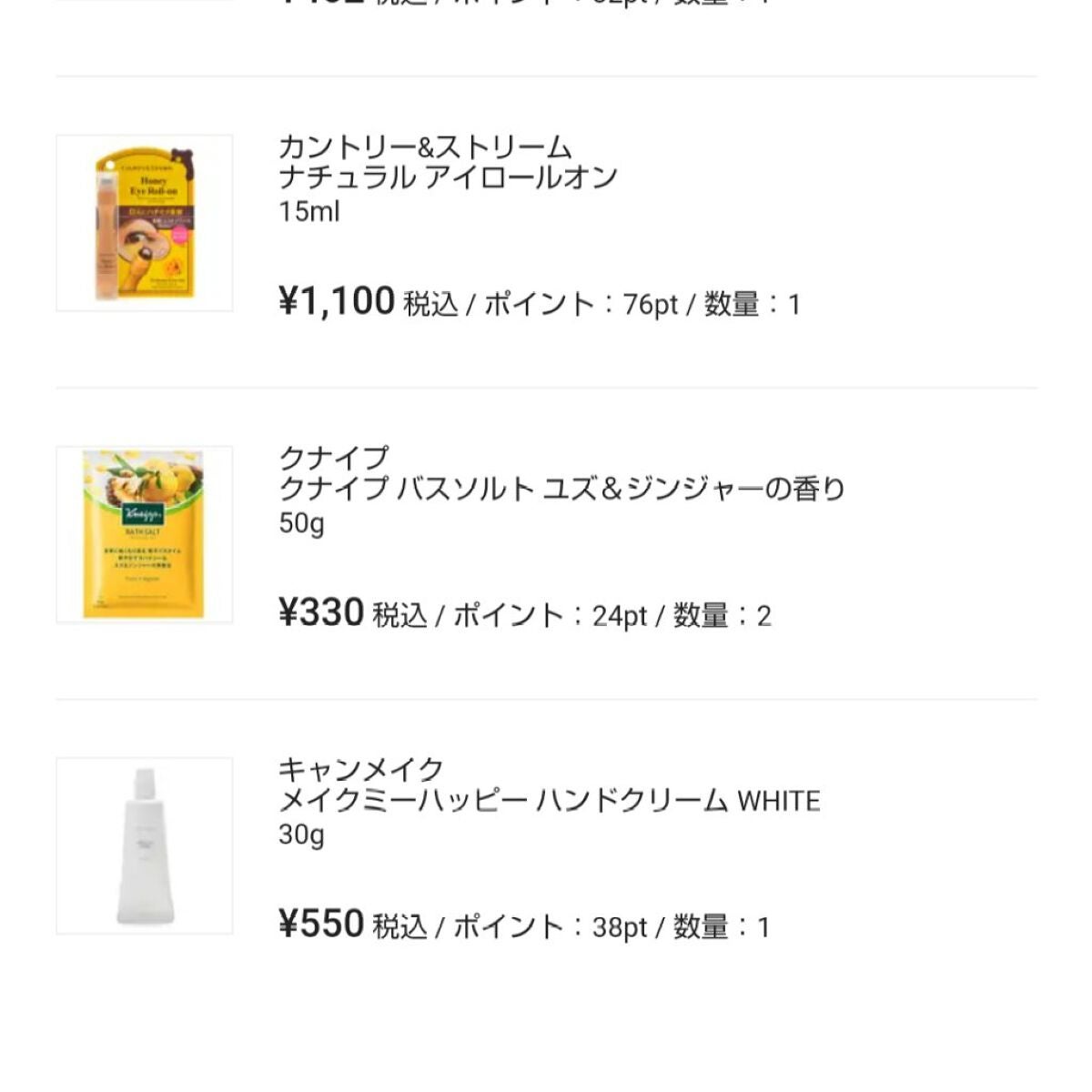This screenshot has height=1092, width=1092.
Task: Click the バスソルト ユズ&ジンジャーの香り title
Action: (561, 490)
